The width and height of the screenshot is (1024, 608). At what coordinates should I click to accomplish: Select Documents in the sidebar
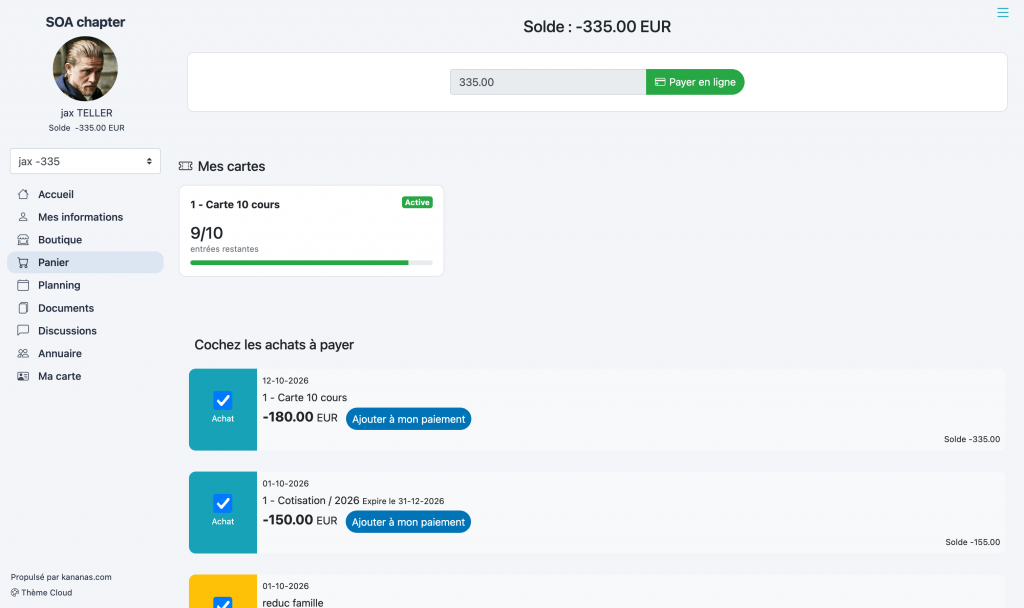pyautogui.click(x=85, y=308)
